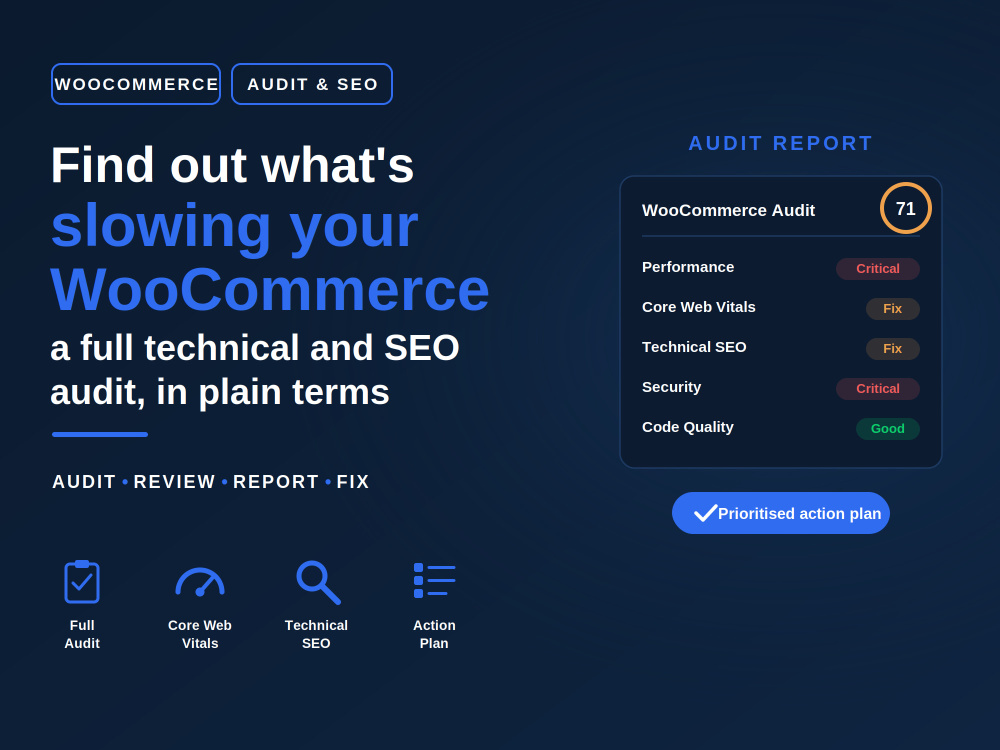Click the Good badge beside Code Quality
Image resolution: width=1000 pixels, height=750 pixels.
pos(887,429)
